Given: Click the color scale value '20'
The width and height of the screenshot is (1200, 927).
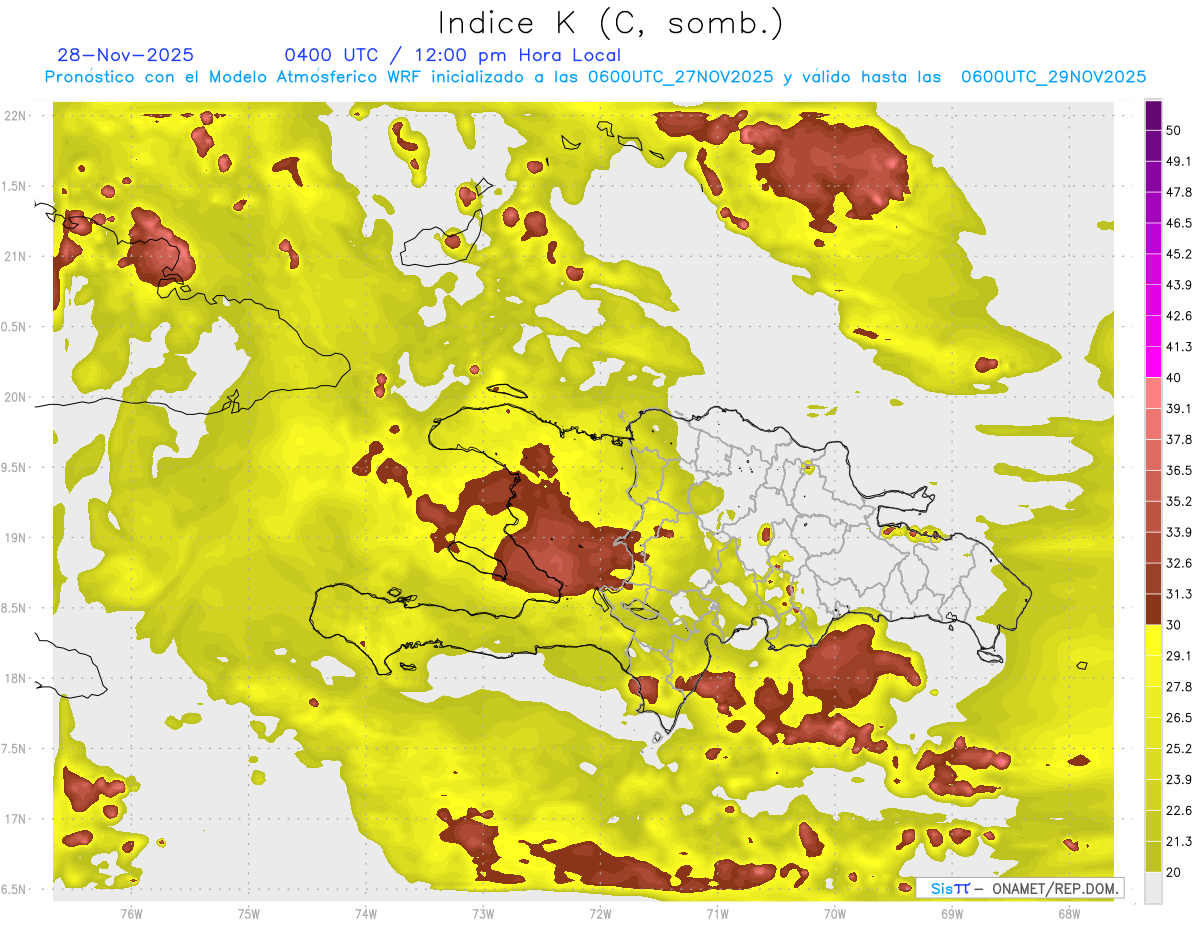Looking at the screenshot, I should click(x=1175, y=873).
